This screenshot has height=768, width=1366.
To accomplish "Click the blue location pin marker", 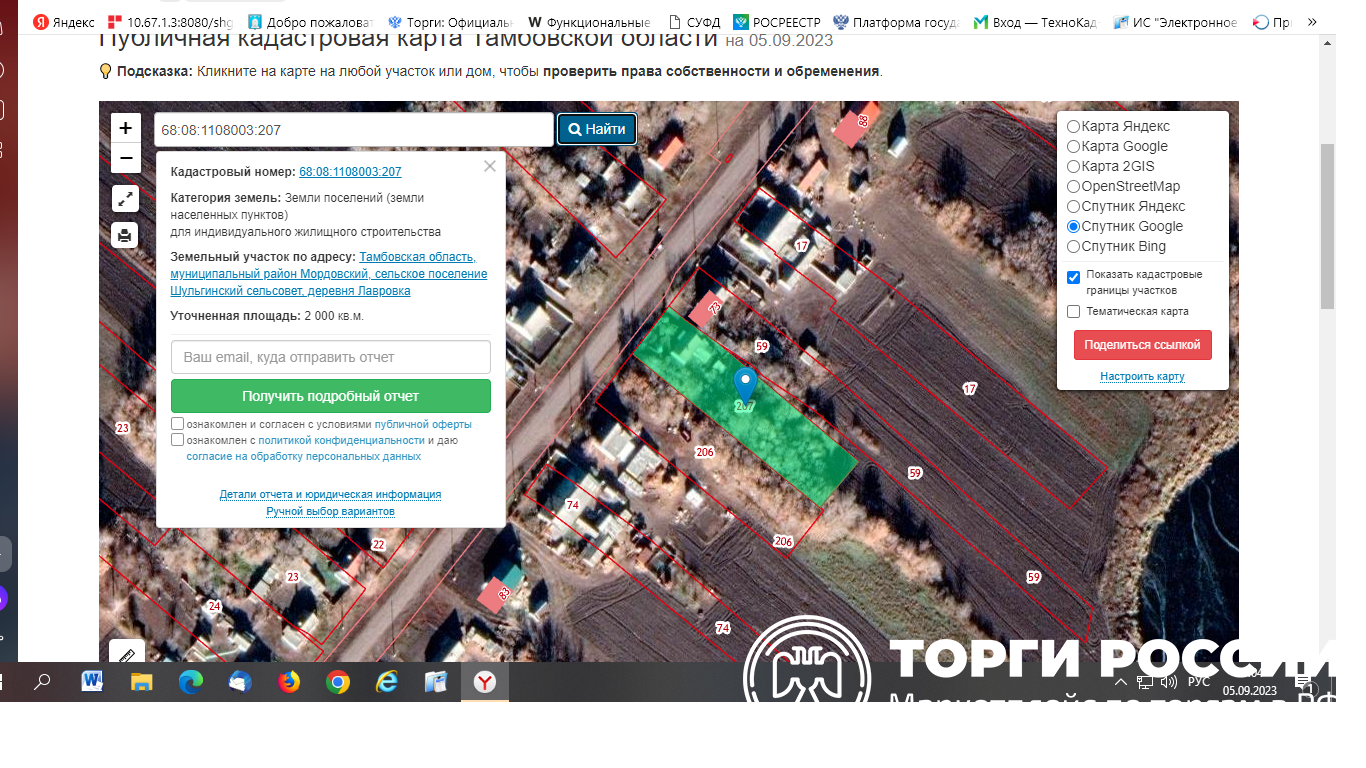I will (745, 385).
